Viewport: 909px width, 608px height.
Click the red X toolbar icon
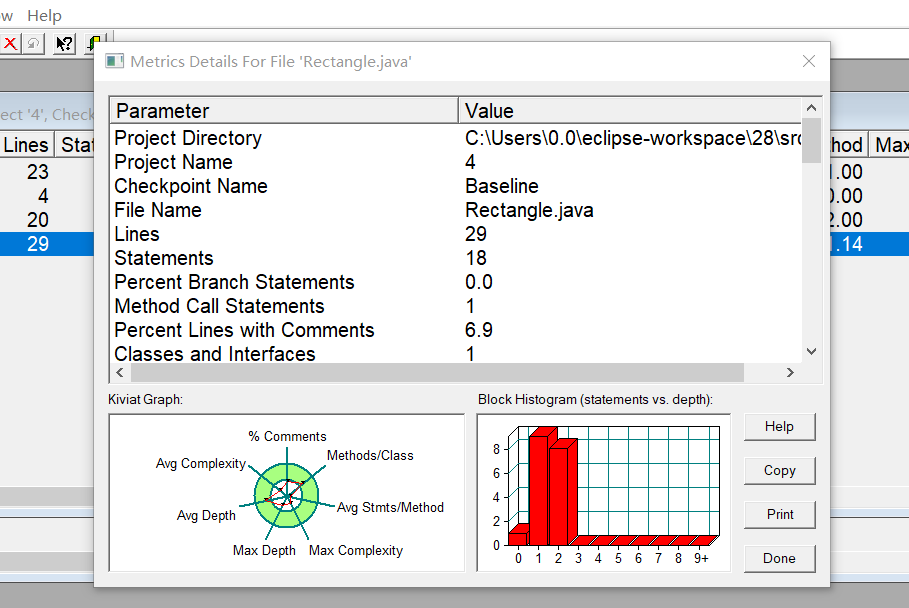click(10, 43)
